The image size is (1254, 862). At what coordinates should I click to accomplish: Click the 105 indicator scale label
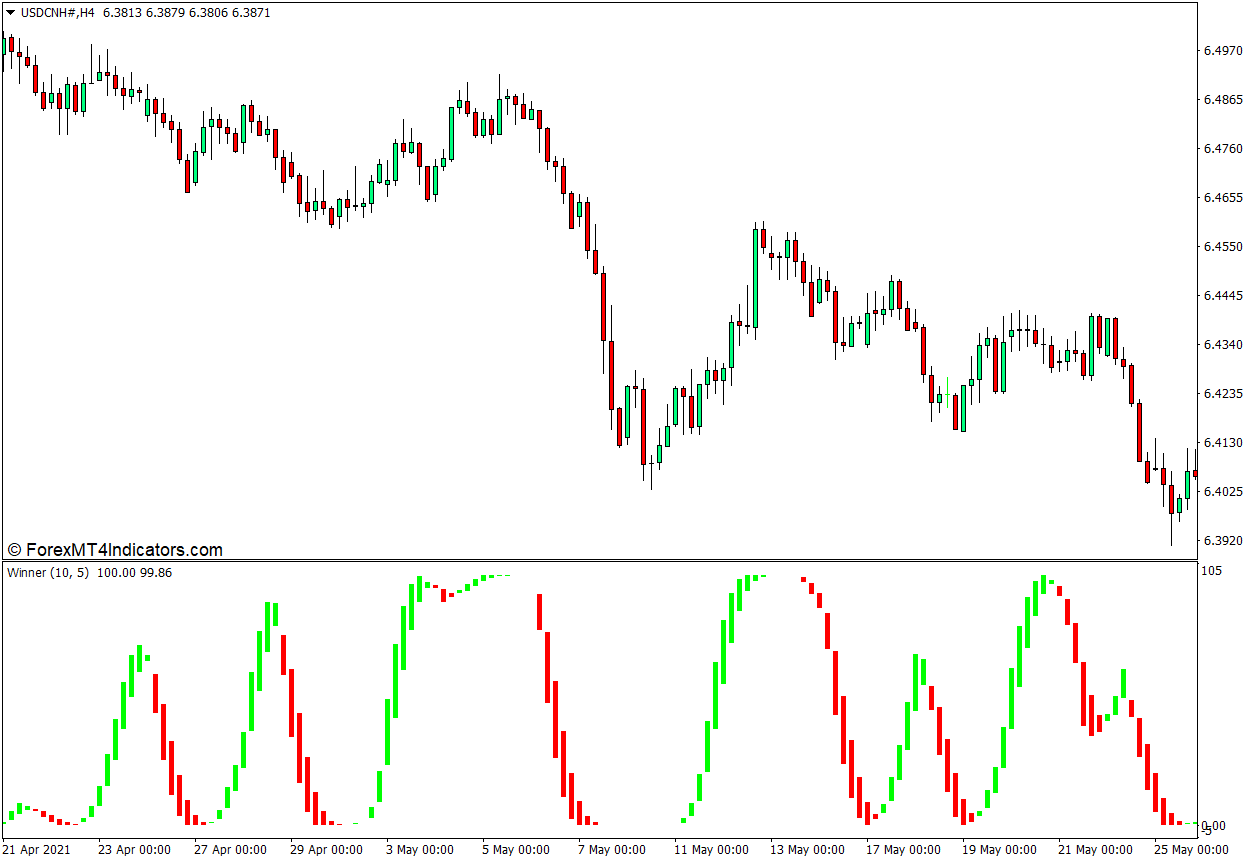point(1212,571)
